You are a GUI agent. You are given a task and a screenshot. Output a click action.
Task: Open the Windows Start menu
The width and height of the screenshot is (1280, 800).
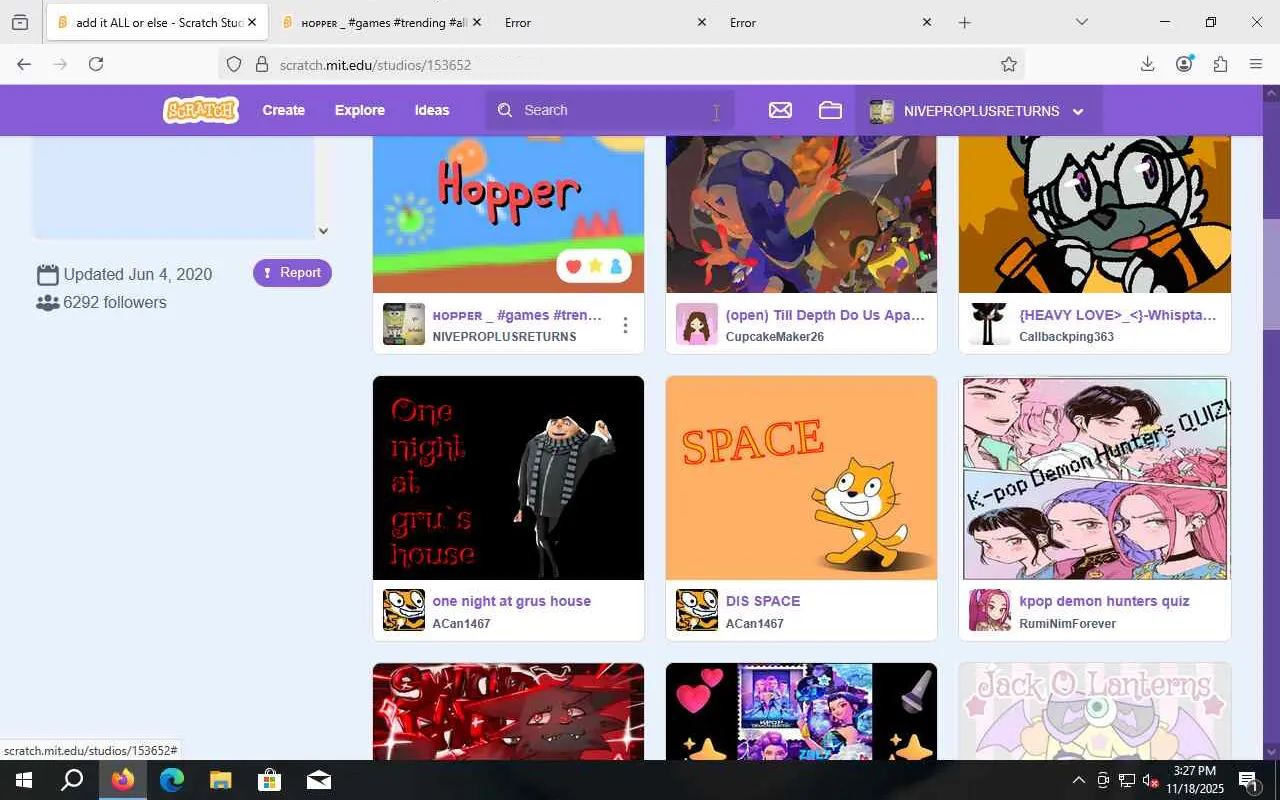coord(24,780)
